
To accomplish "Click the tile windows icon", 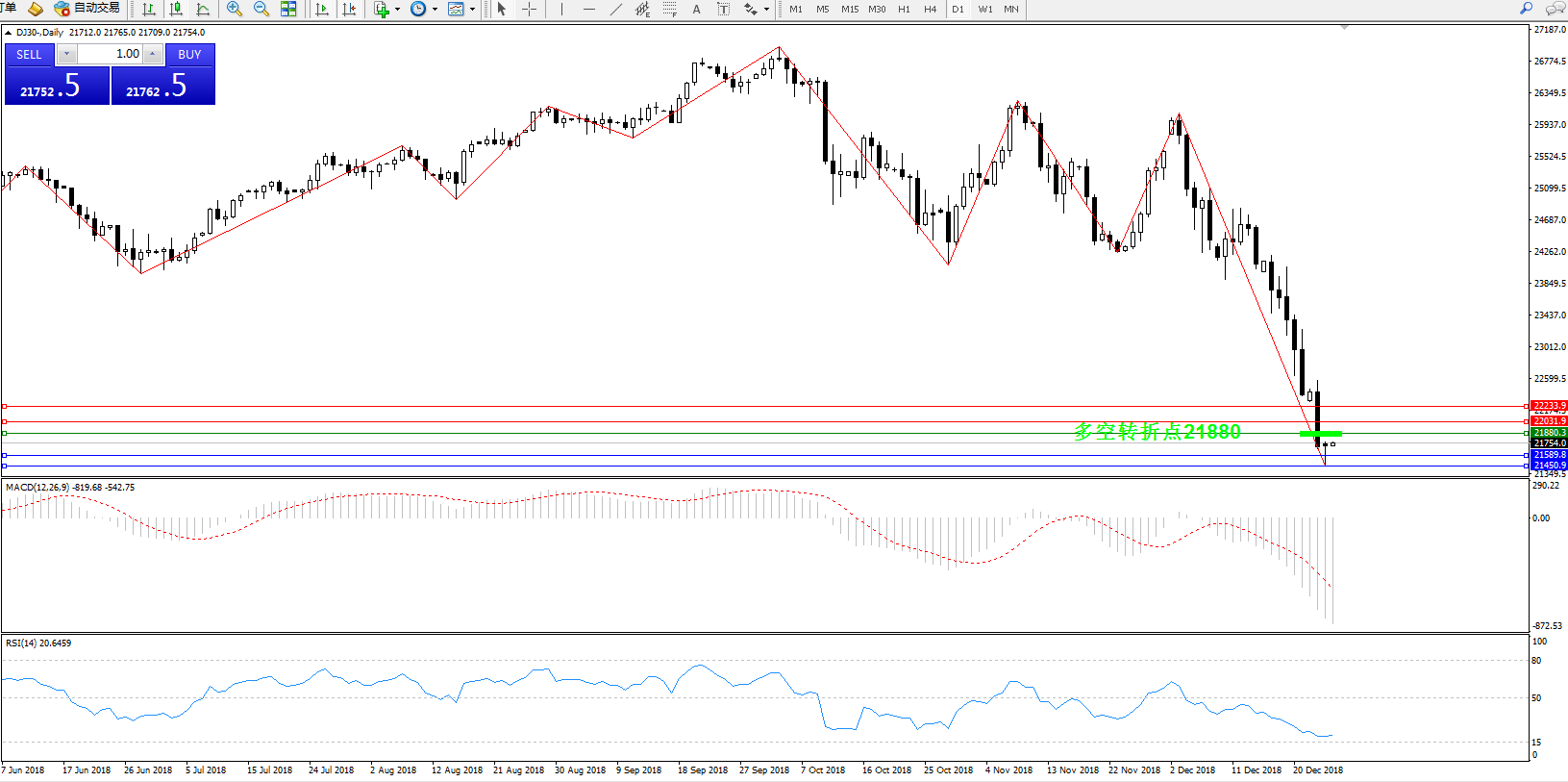I will pos(288,9).
